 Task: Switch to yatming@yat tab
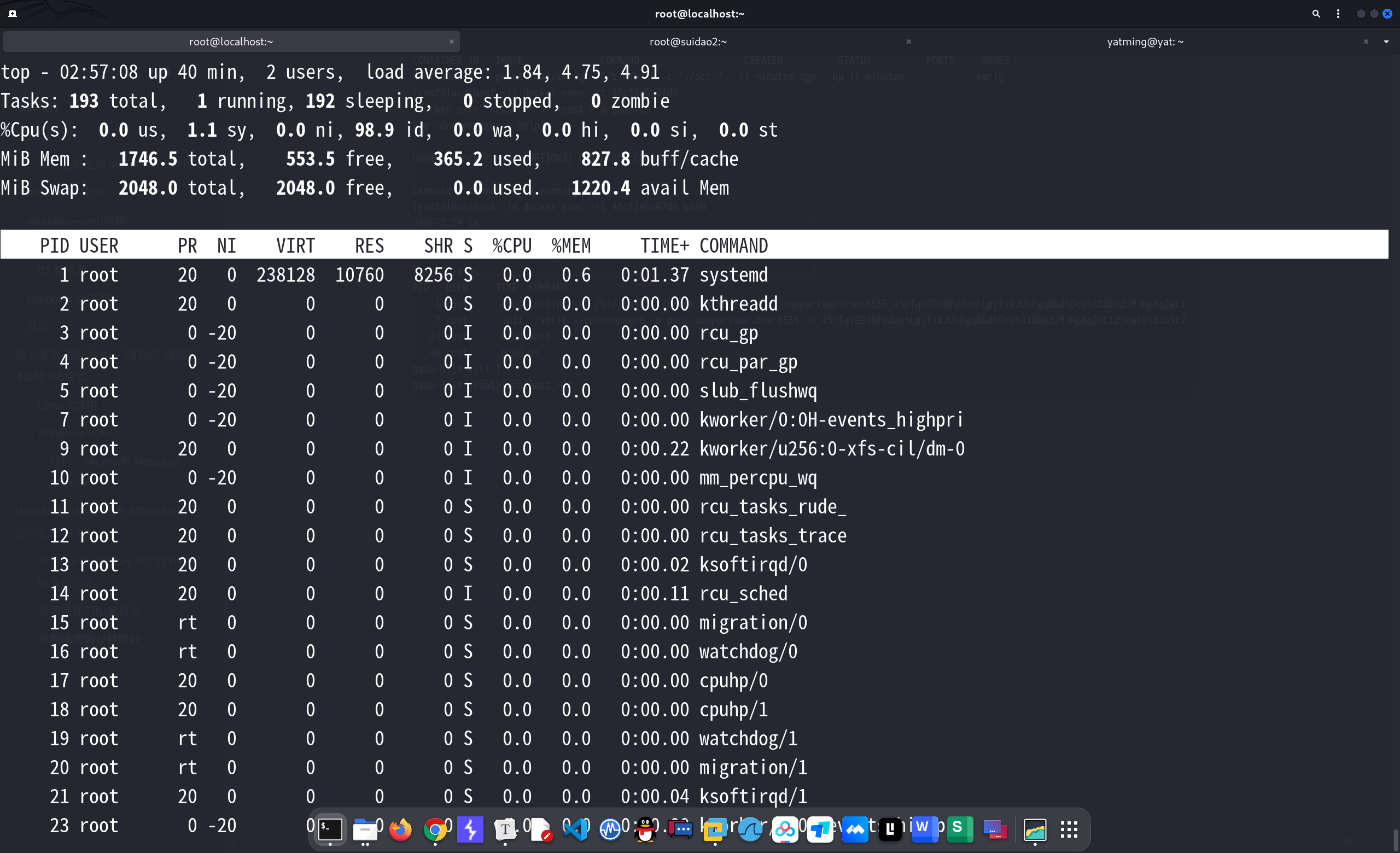(1145, 42)
